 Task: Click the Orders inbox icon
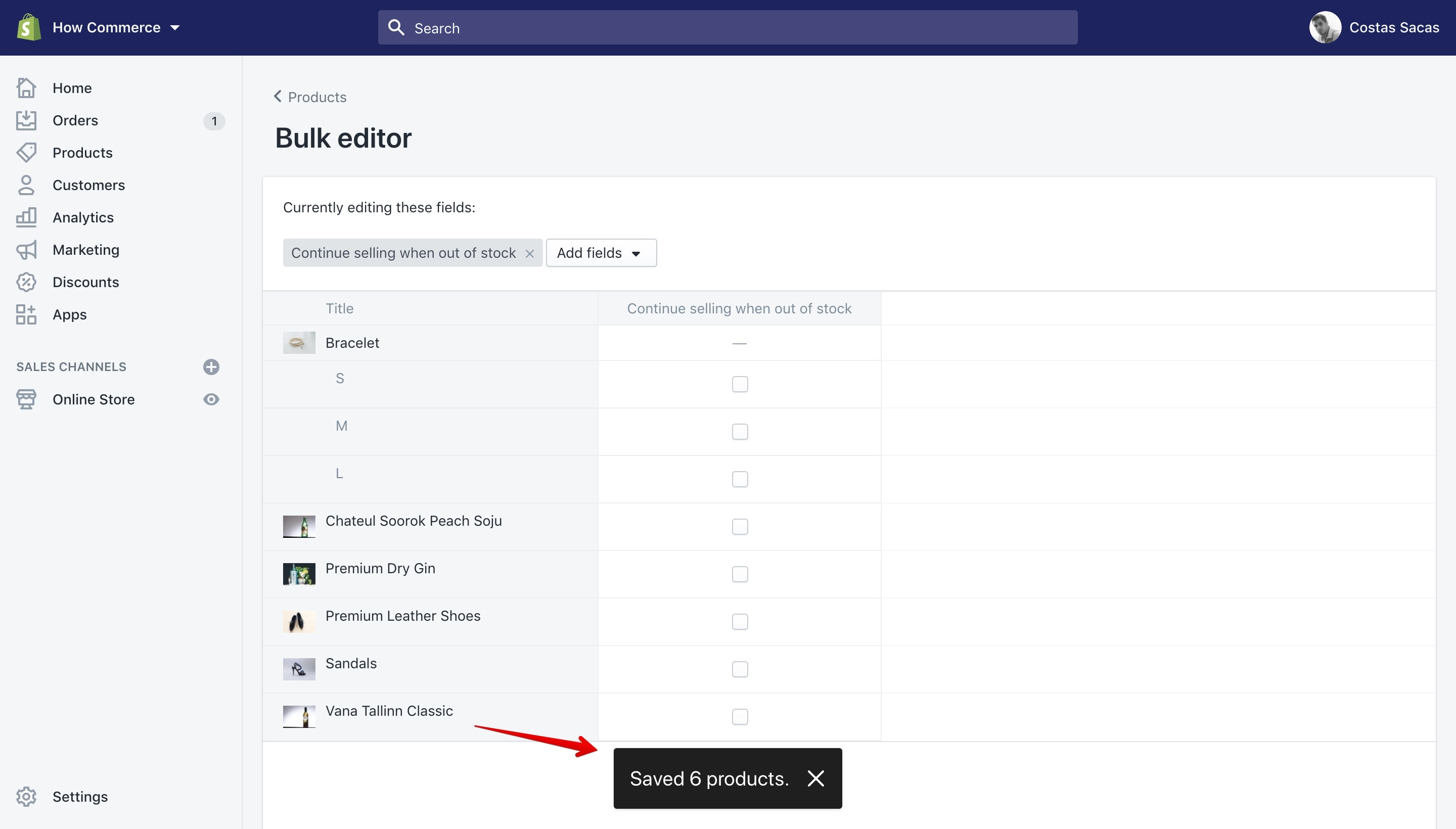pyautogui.click(x=26, y=120)
